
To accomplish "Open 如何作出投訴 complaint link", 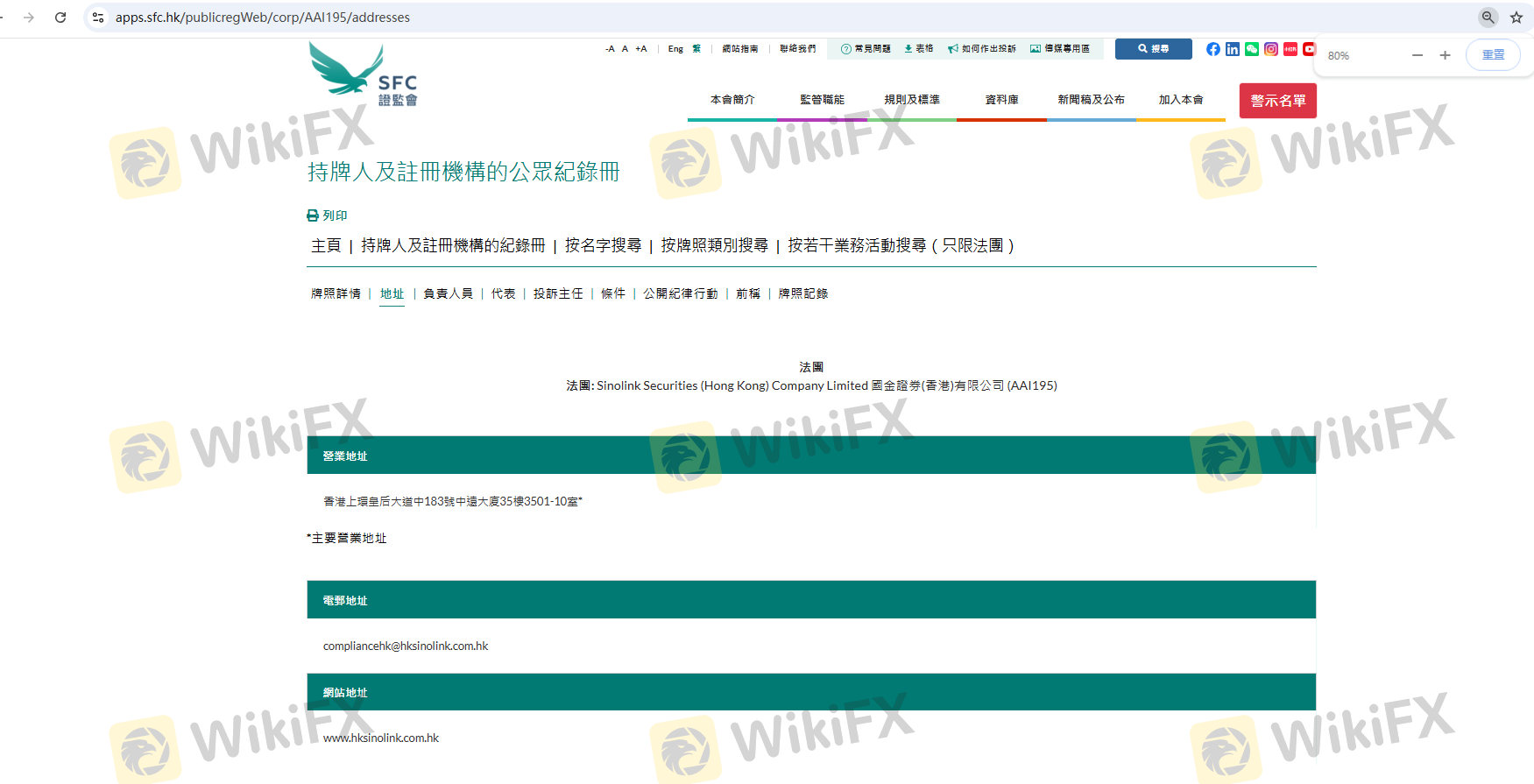I will click(982, 49).
